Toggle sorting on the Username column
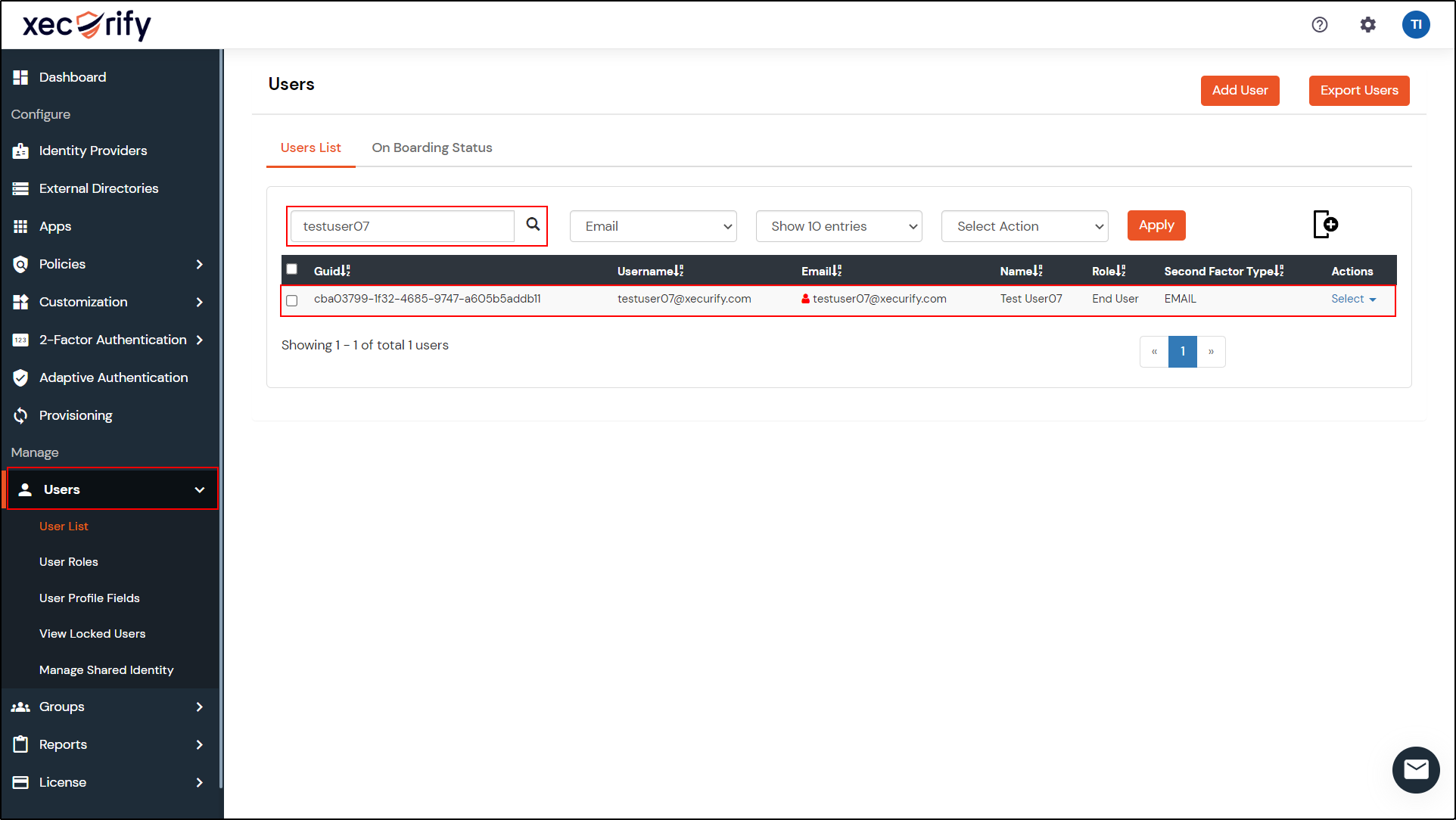Screen dimensions: 1456x820 click(x=651, y=270)
